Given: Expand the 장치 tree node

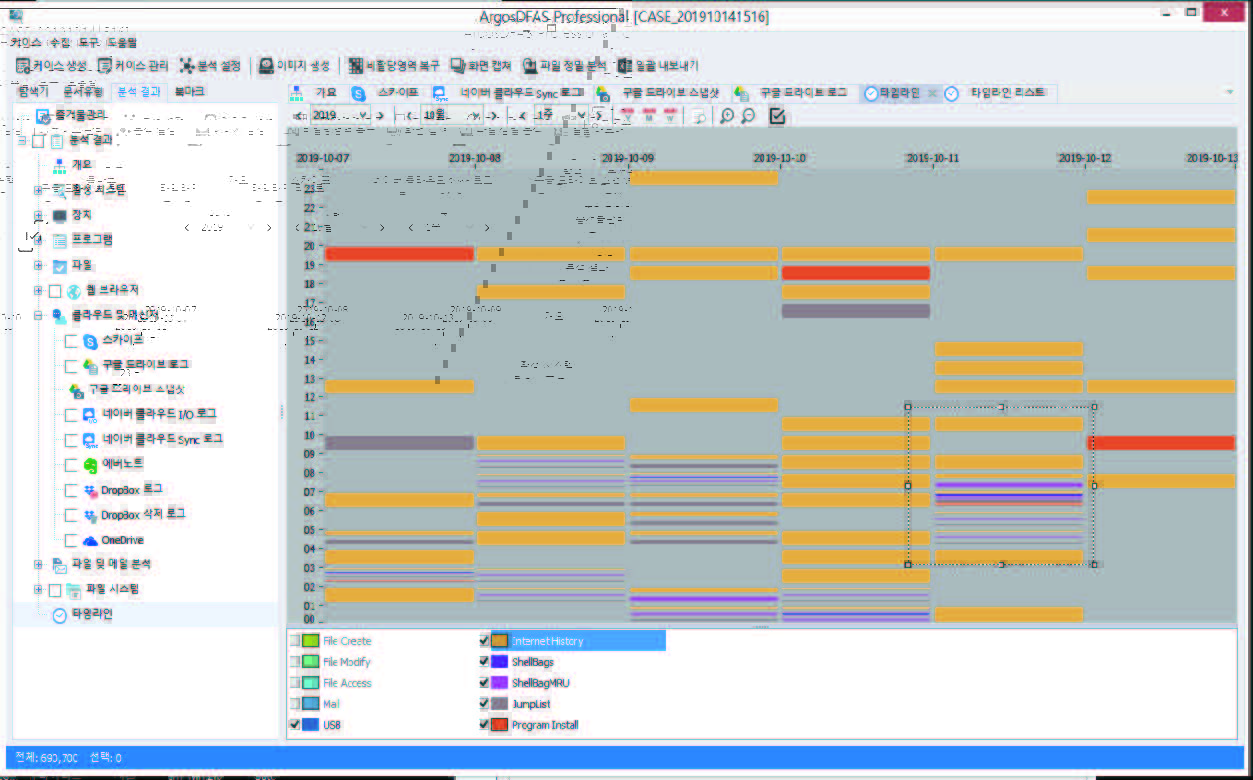Looking at the screenshot, I should coord(38,215).
